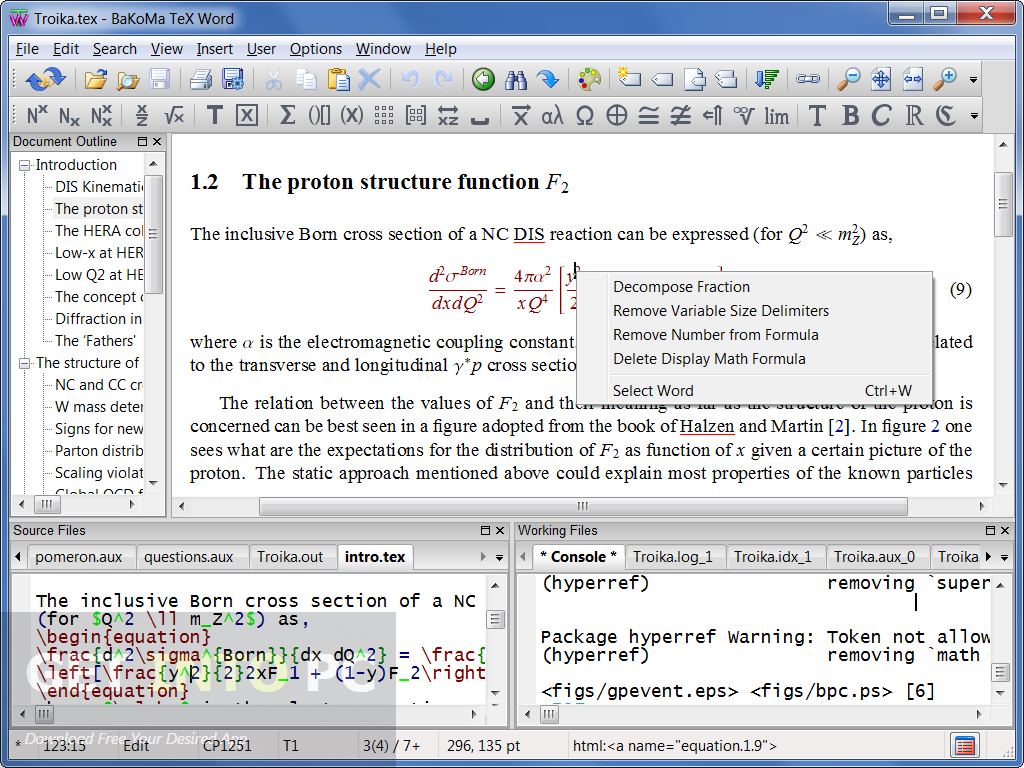Apply bold math font with the B icon
The height and width of the screenshot is (768, 1024).
850,116
